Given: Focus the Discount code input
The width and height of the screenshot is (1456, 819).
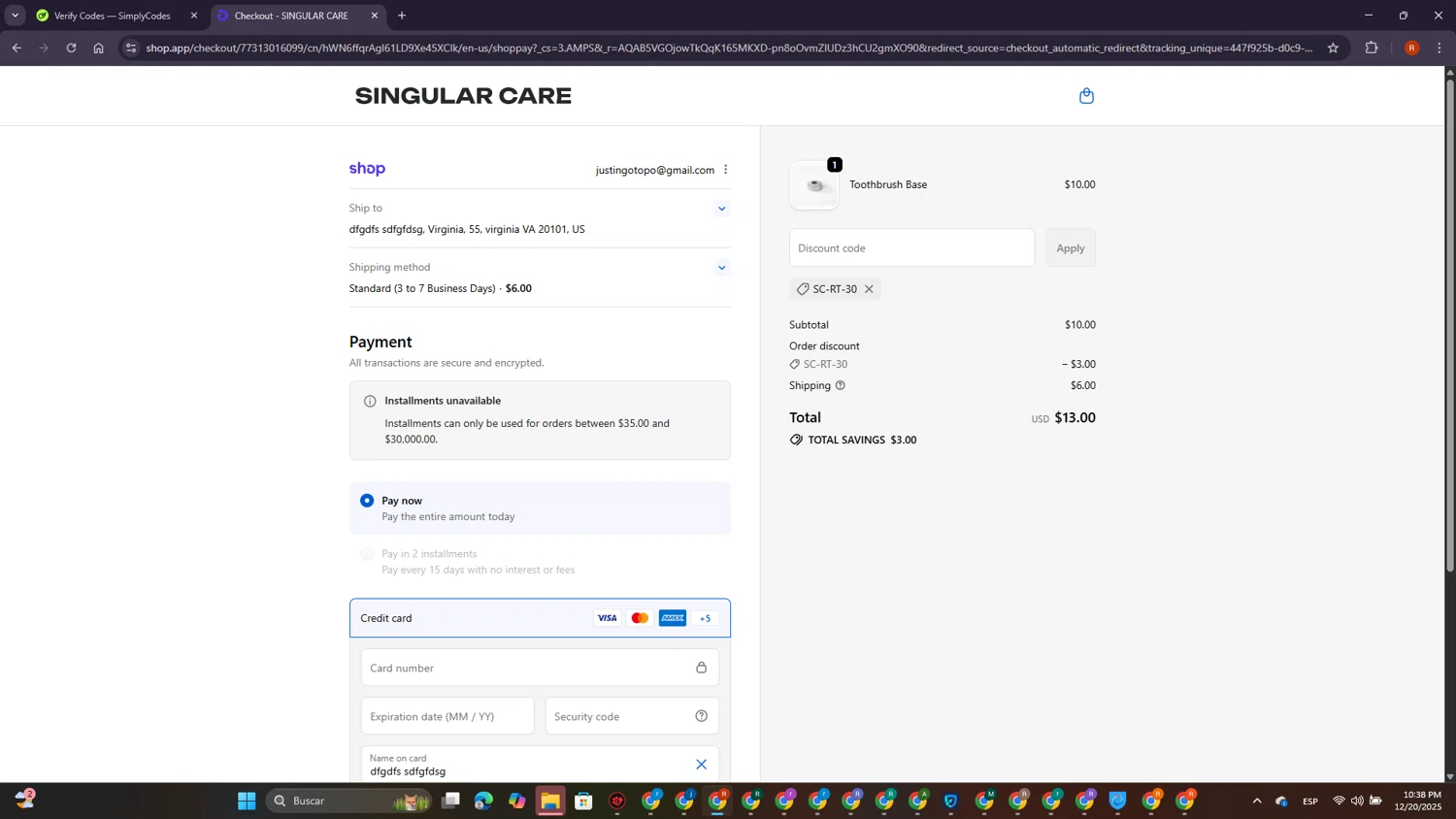Looking at the screenshot, I should [x=911, y=248].
